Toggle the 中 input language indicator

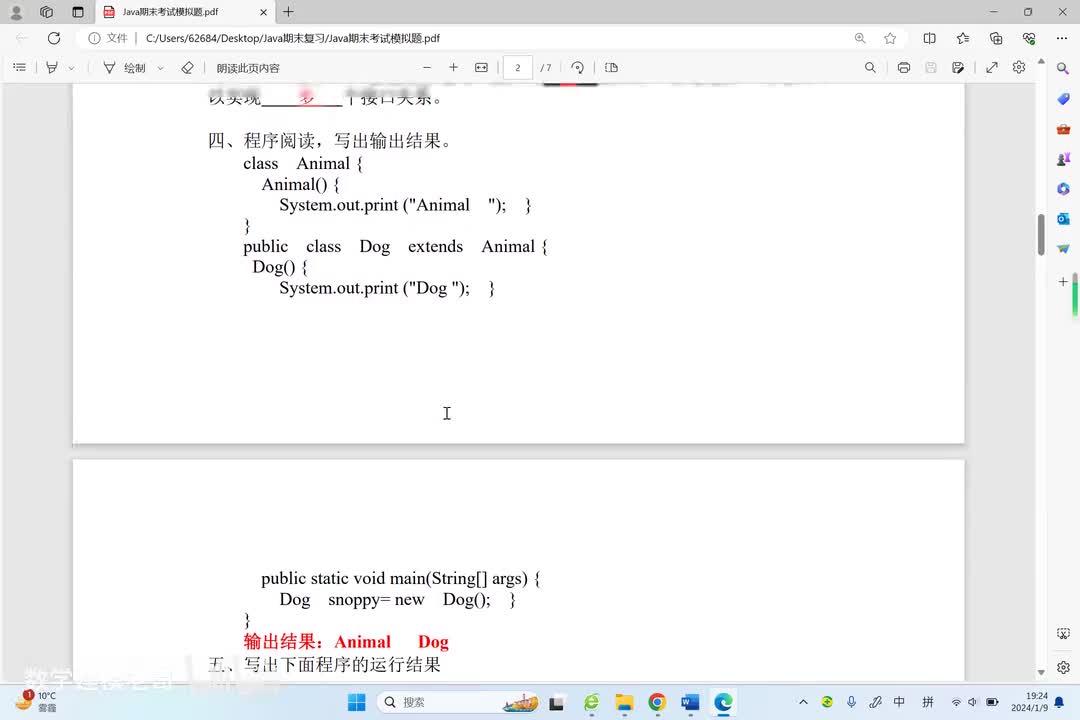pyautogui.click(x=899, y=702)
